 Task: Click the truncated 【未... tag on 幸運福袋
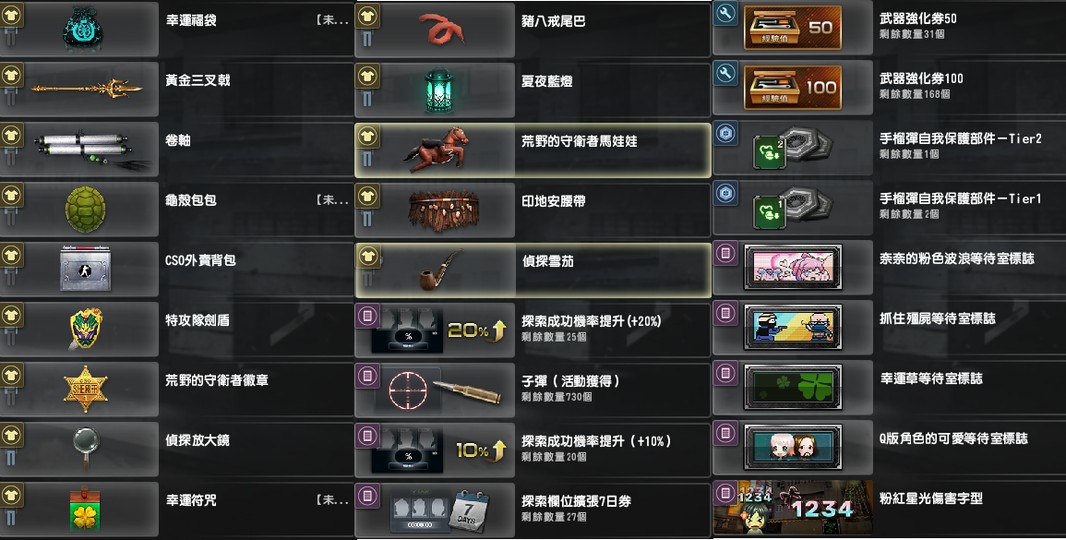pyautogui.click(x=332, y=20)
